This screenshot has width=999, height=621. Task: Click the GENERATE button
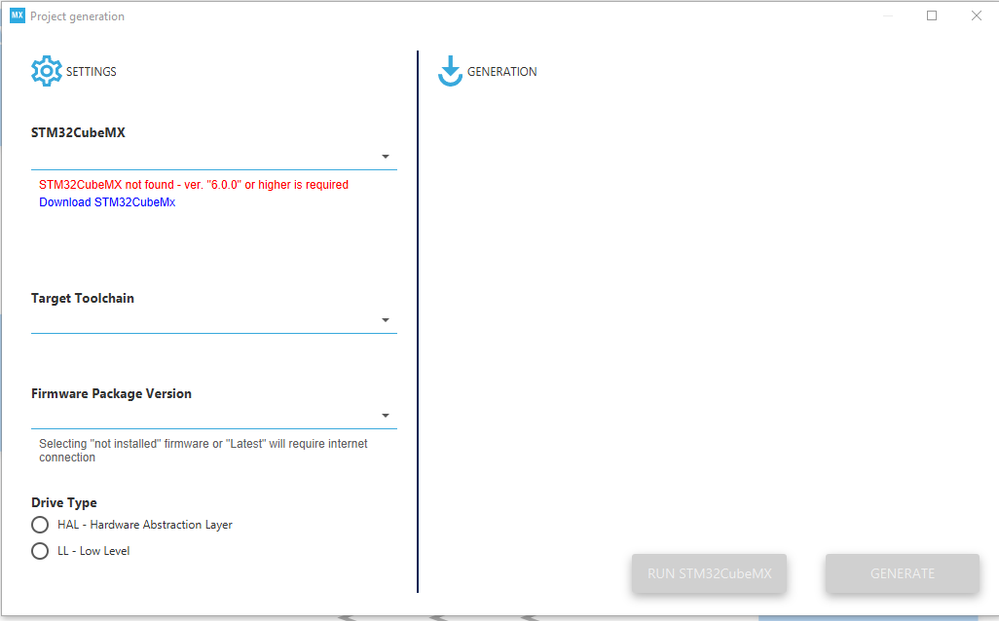[902, 573]
